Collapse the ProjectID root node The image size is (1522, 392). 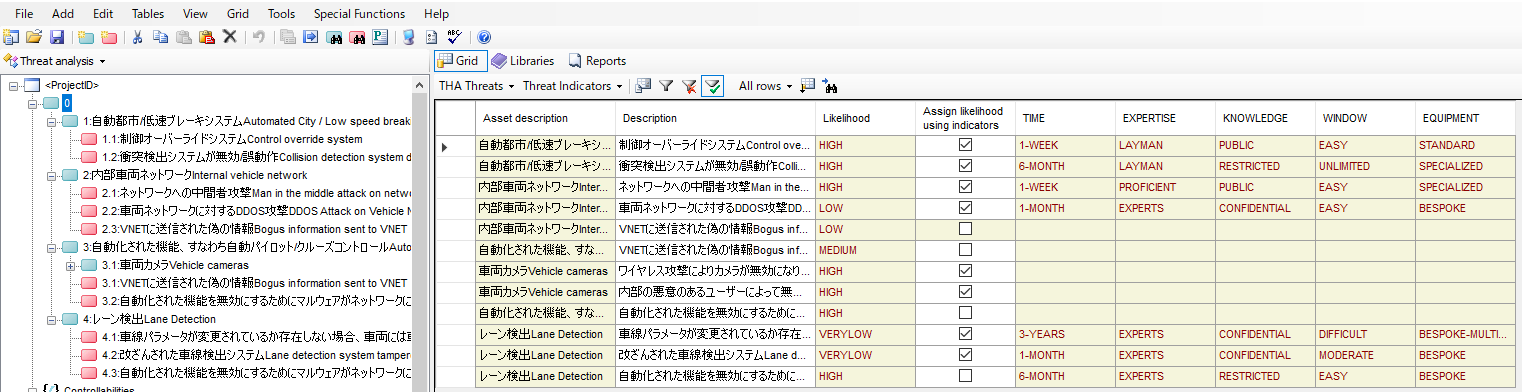click(x=14, y=85)
